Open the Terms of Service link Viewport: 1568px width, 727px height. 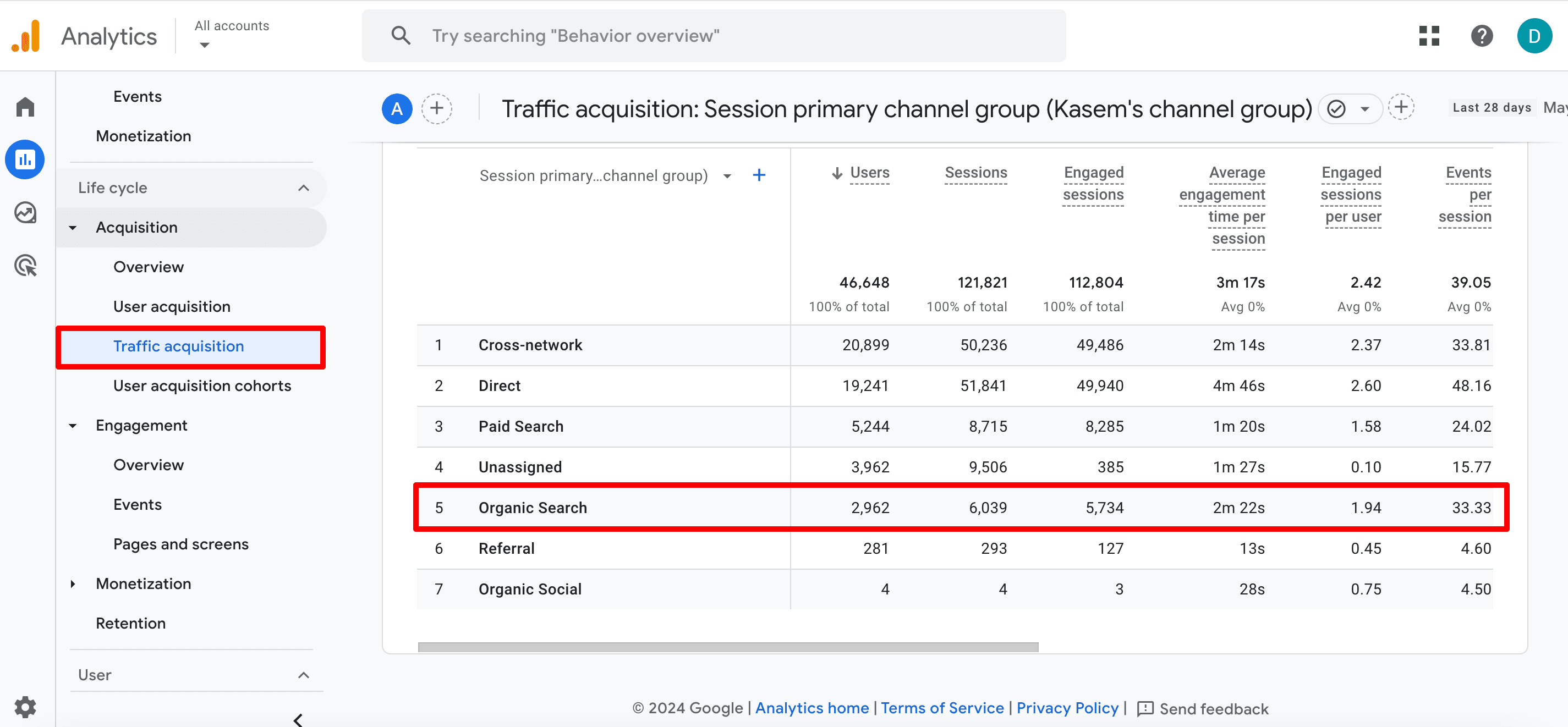(x=942, y=708)
